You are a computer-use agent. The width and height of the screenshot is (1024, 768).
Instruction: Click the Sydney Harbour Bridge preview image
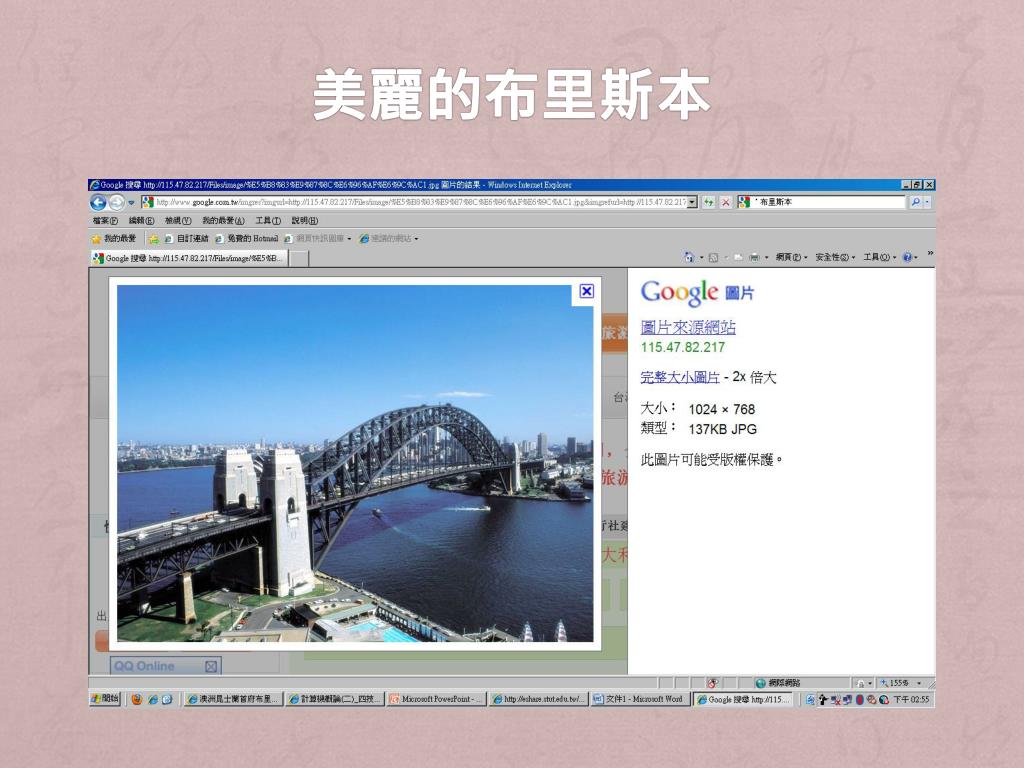[355, 463]
